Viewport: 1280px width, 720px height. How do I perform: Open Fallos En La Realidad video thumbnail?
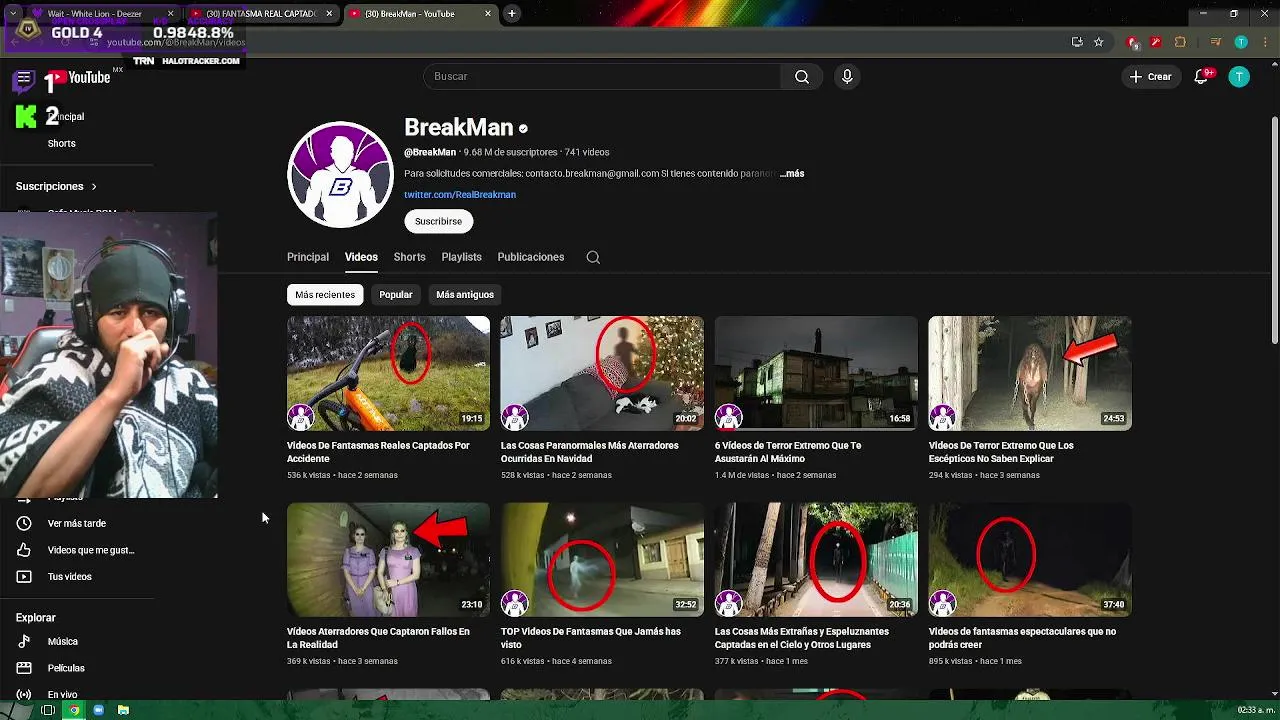[x=388, y=560]
